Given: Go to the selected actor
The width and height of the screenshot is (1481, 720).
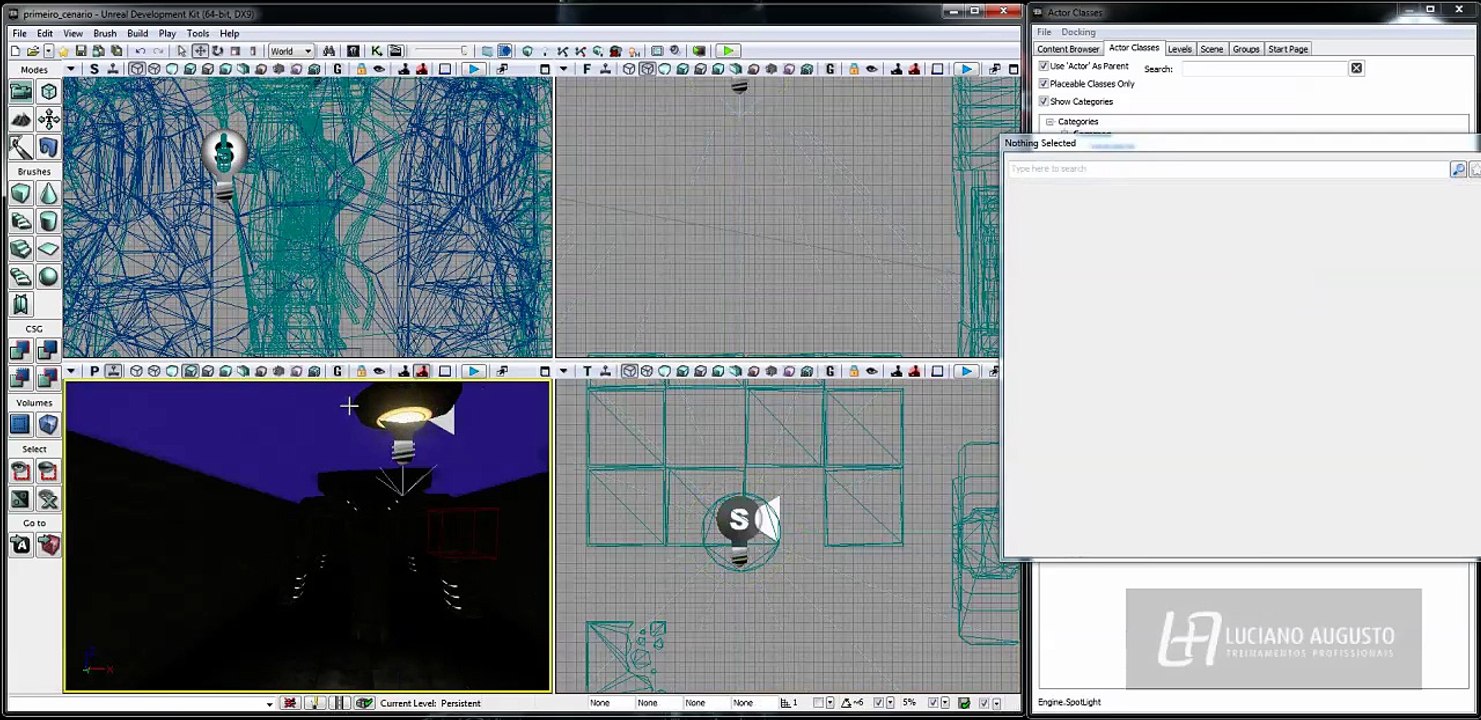Looking at the screenshot, I should click(x=21, y=545).
